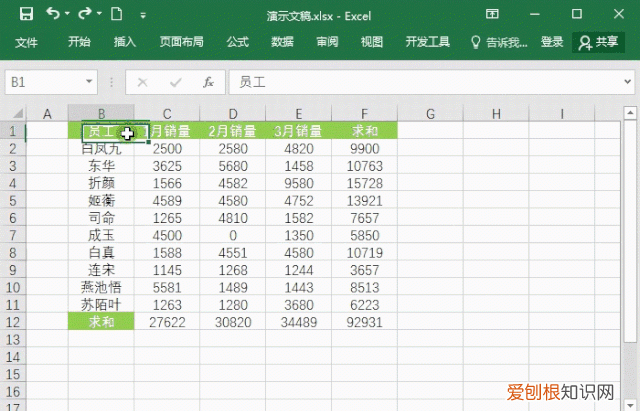
Task: Click cell with value 2500
Action: click(x=167, y=149)
